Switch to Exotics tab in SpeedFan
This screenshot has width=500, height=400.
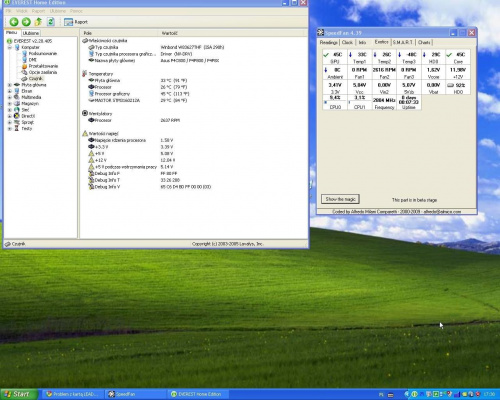pyautogui.click(x=381, y=42)
